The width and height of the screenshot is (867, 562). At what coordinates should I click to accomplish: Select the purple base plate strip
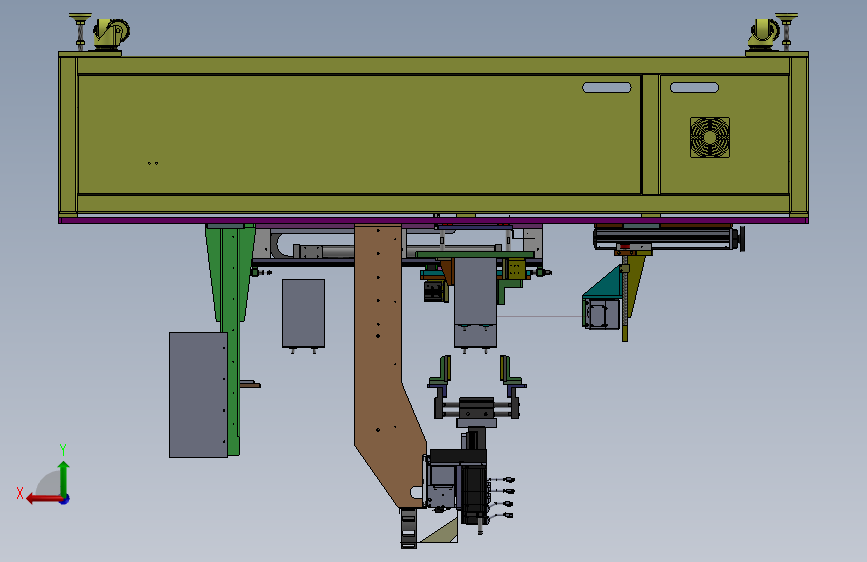[x=434, y=221]
